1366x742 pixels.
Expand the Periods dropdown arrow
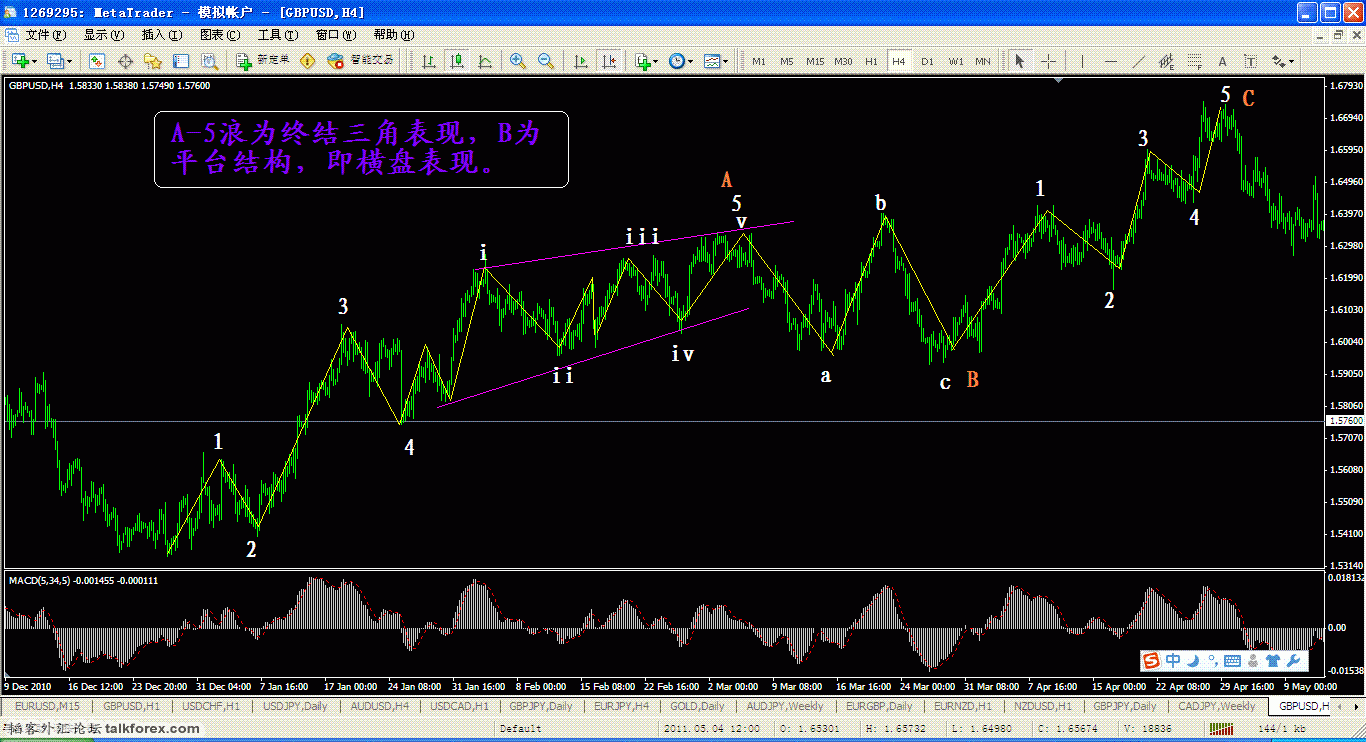tap(691, 61)
